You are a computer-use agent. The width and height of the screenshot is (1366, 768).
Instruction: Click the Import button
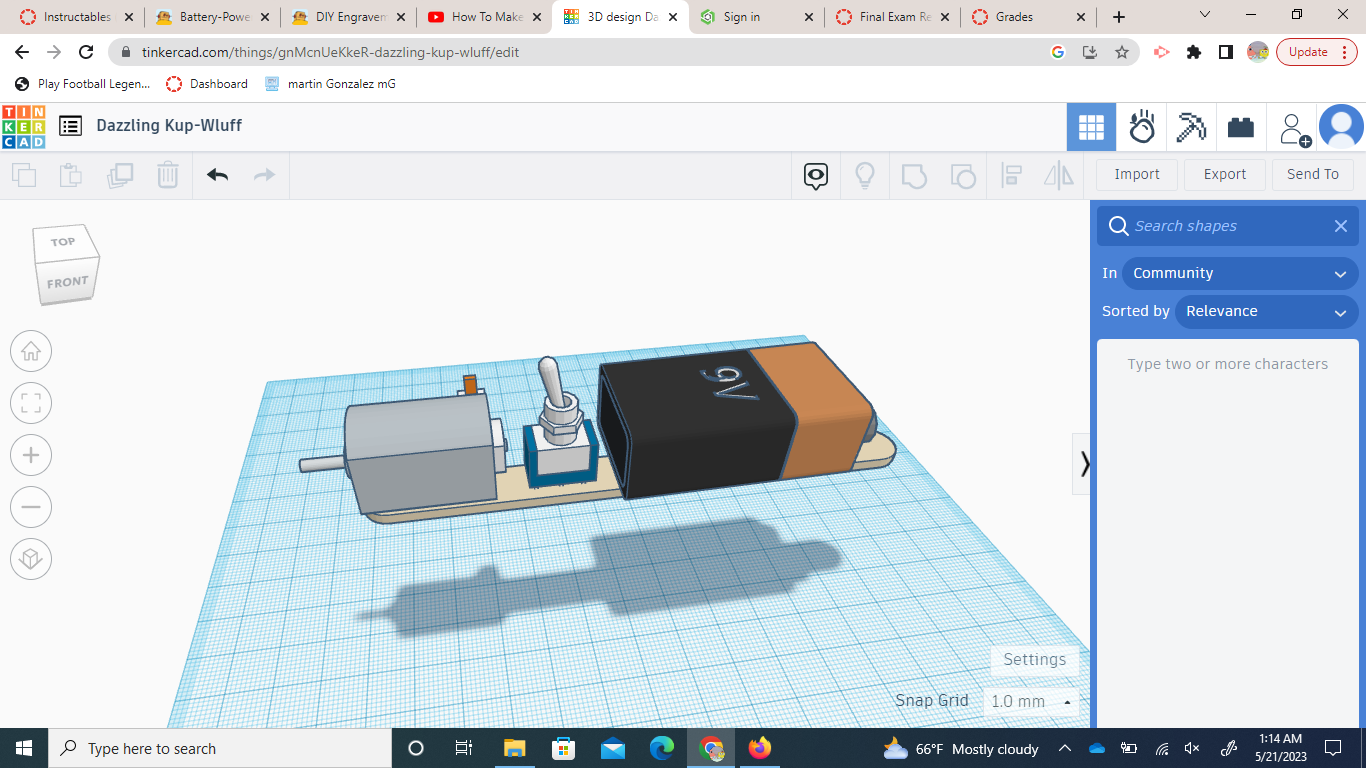click(1136, 174)
